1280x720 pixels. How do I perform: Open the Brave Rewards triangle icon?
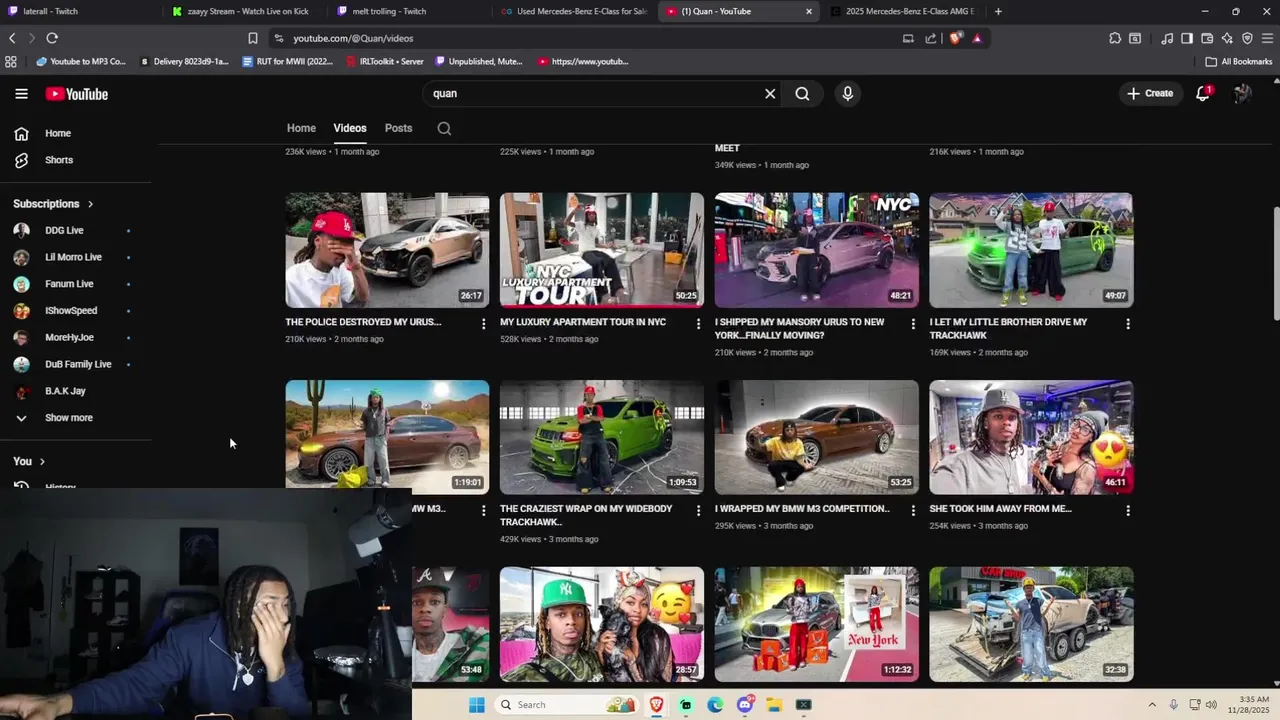click(977, 38)
